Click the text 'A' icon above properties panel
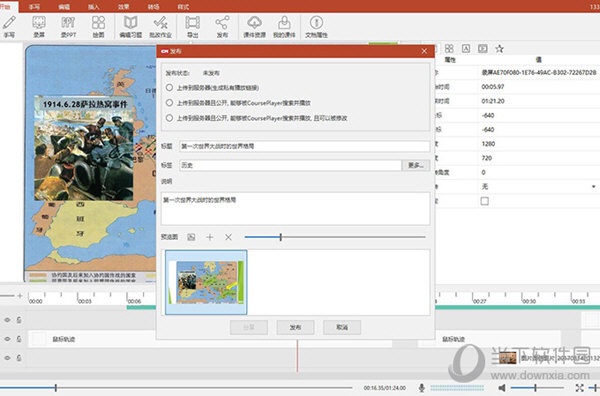The image size is (600, 396). pos(466,49)
